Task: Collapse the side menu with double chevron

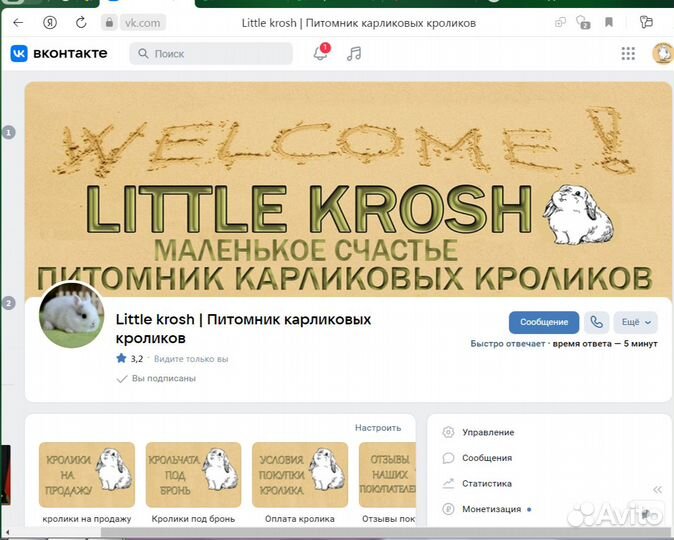Action: [657, 490]
